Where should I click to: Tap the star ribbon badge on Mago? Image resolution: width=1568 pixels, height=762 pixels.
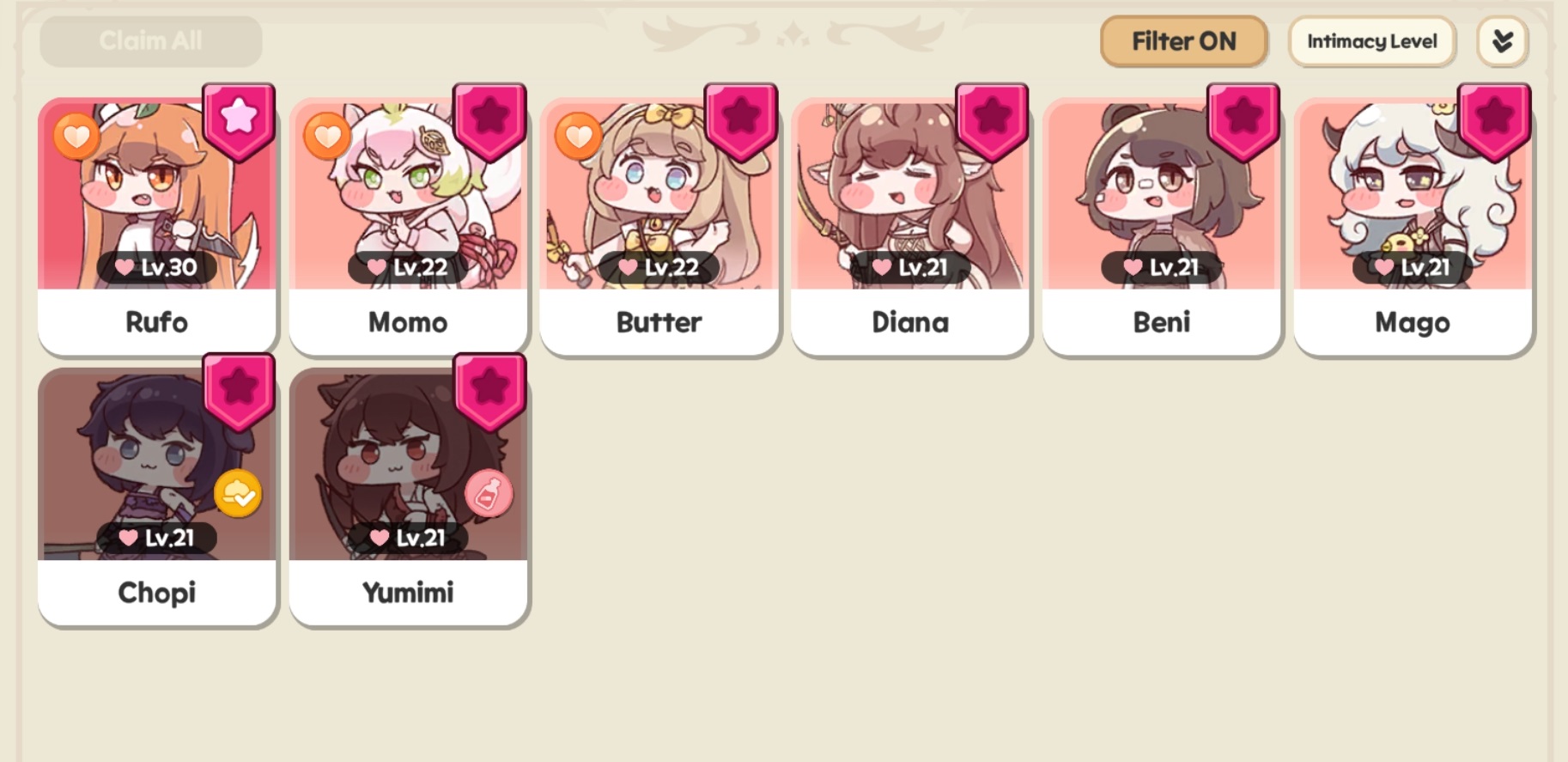pyautogui.click(x=1494, y=120)
